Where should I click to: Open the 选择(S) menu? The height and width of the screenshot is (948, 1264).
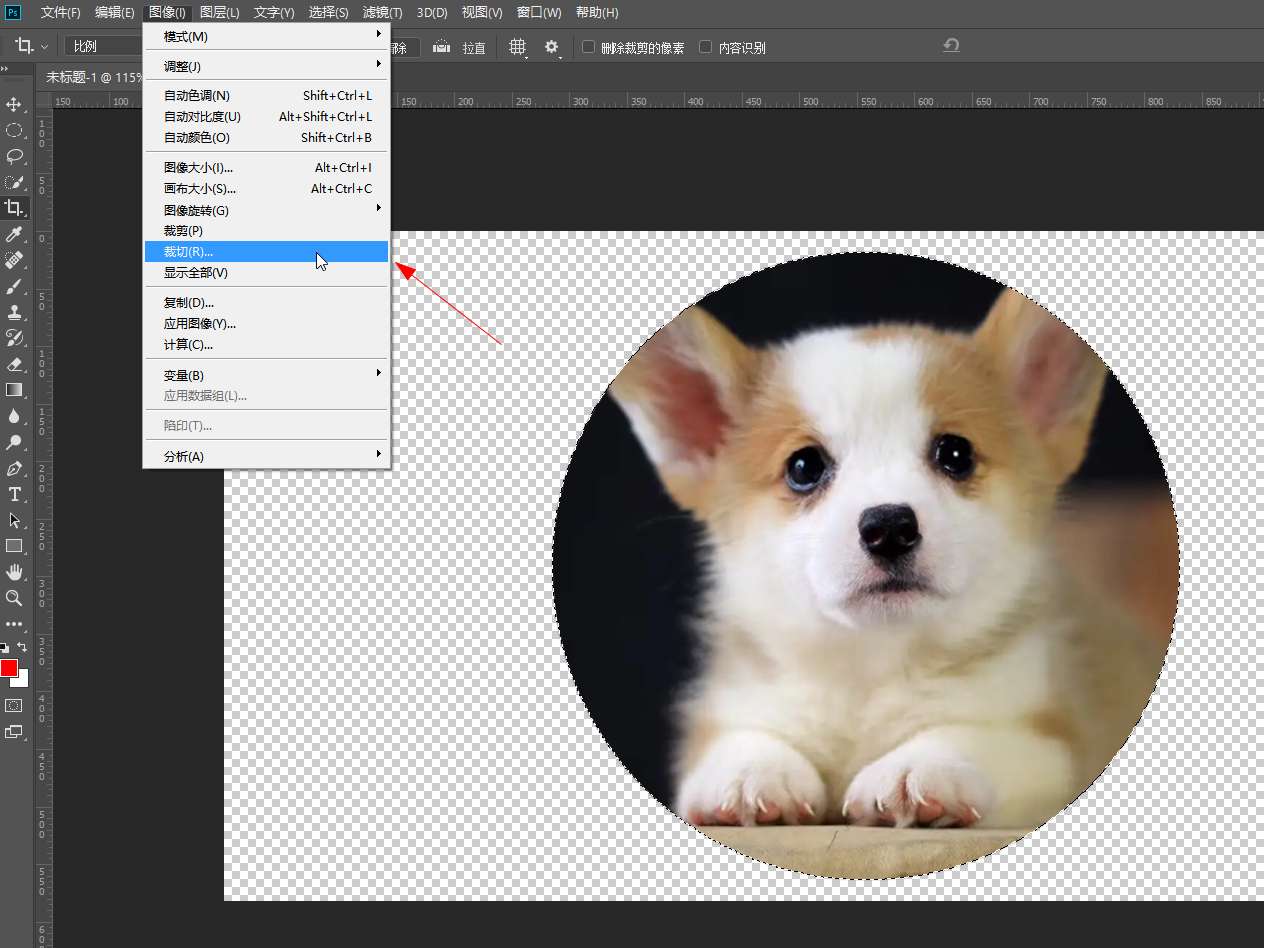(329, 12)
